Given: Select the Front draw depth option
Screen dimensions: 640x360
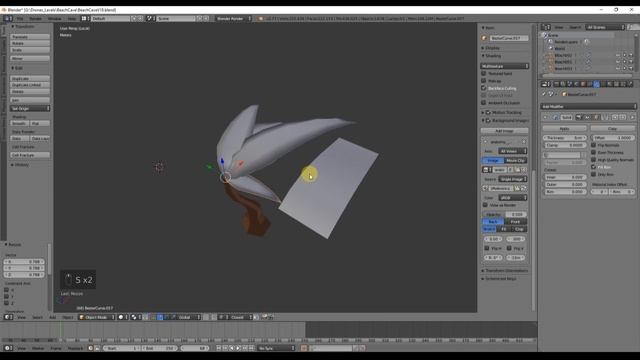Looking at the screenshot, I should click(516, 222).
